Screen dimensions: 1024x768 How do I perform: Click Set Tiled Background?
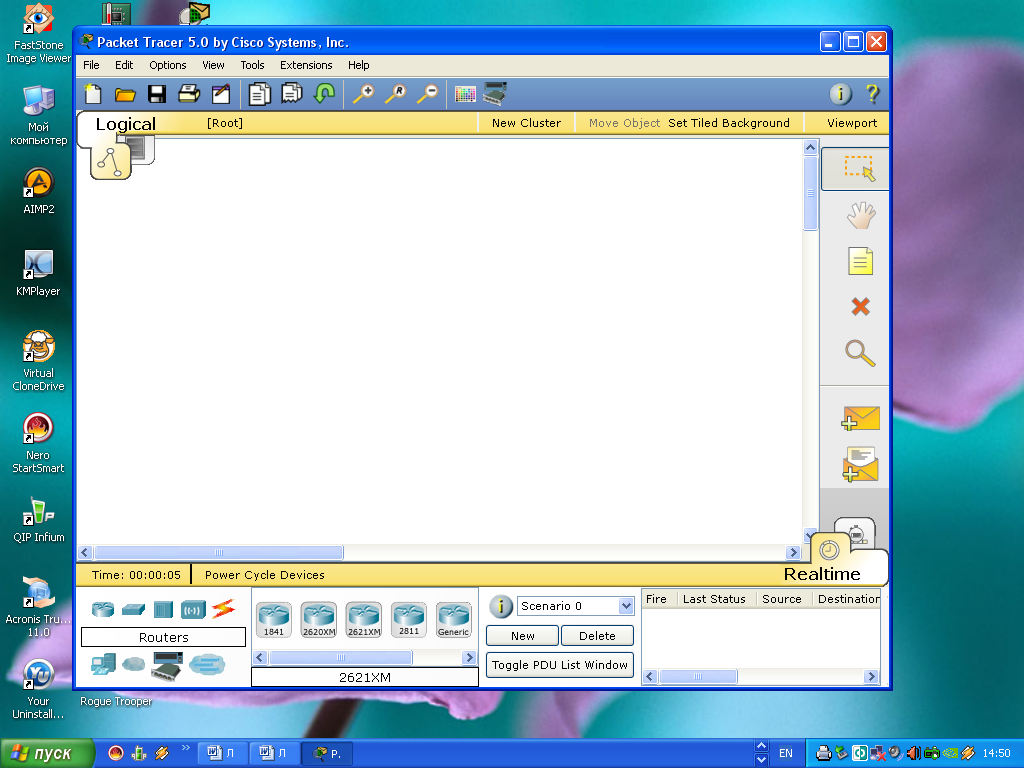[x=729, y=123]
